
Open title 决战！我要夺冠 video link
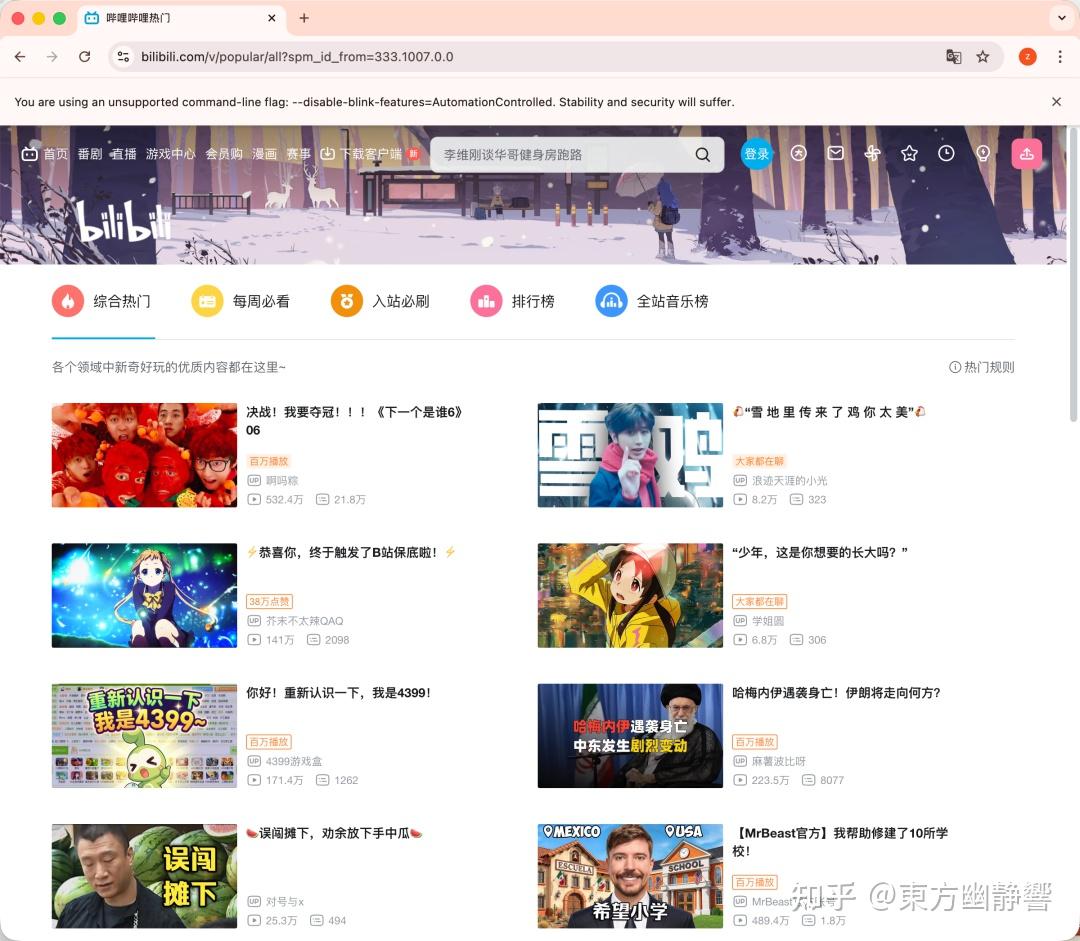[x=354, y=421]
